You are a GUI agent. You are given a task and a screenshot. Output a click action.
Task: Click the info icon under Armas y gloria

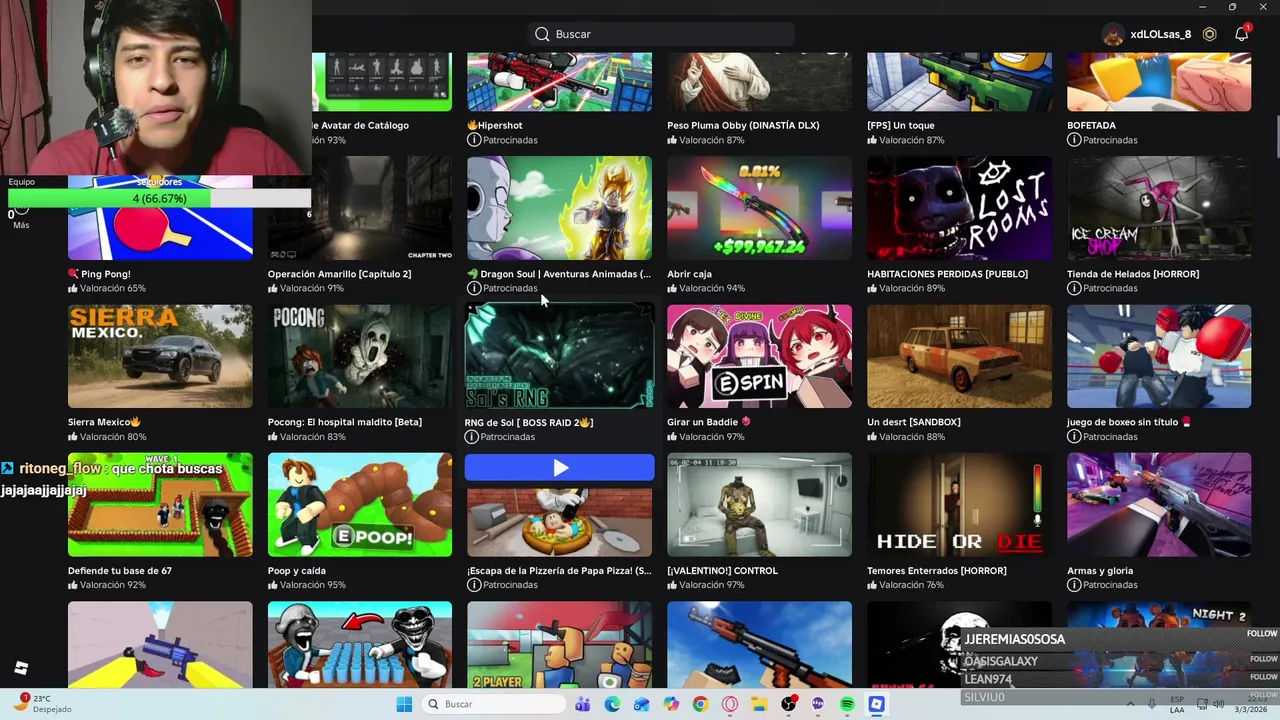[1074, 585]
